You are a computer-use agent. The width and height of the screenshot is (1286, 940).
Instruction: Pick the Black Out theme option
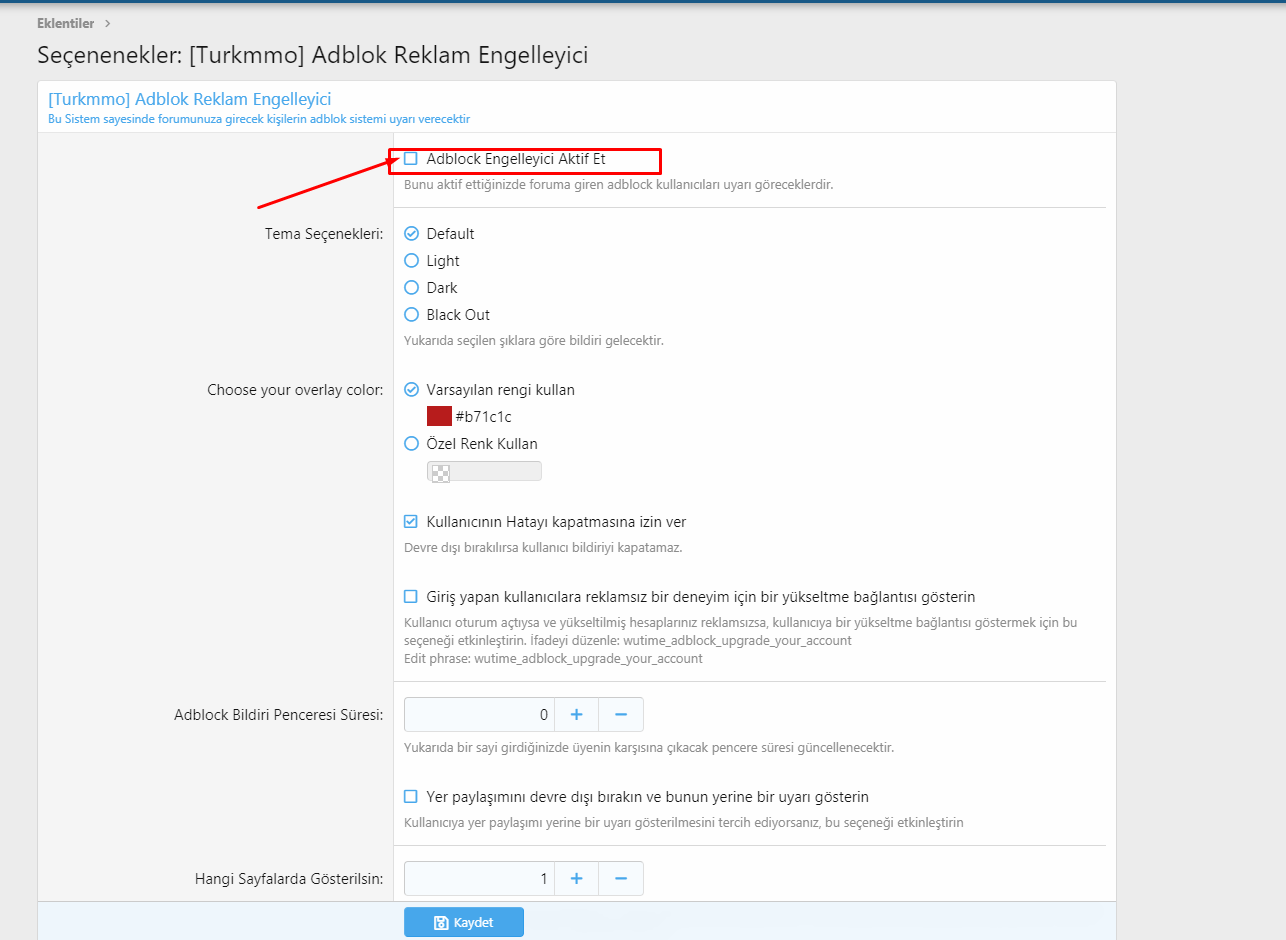coord(411,314)
